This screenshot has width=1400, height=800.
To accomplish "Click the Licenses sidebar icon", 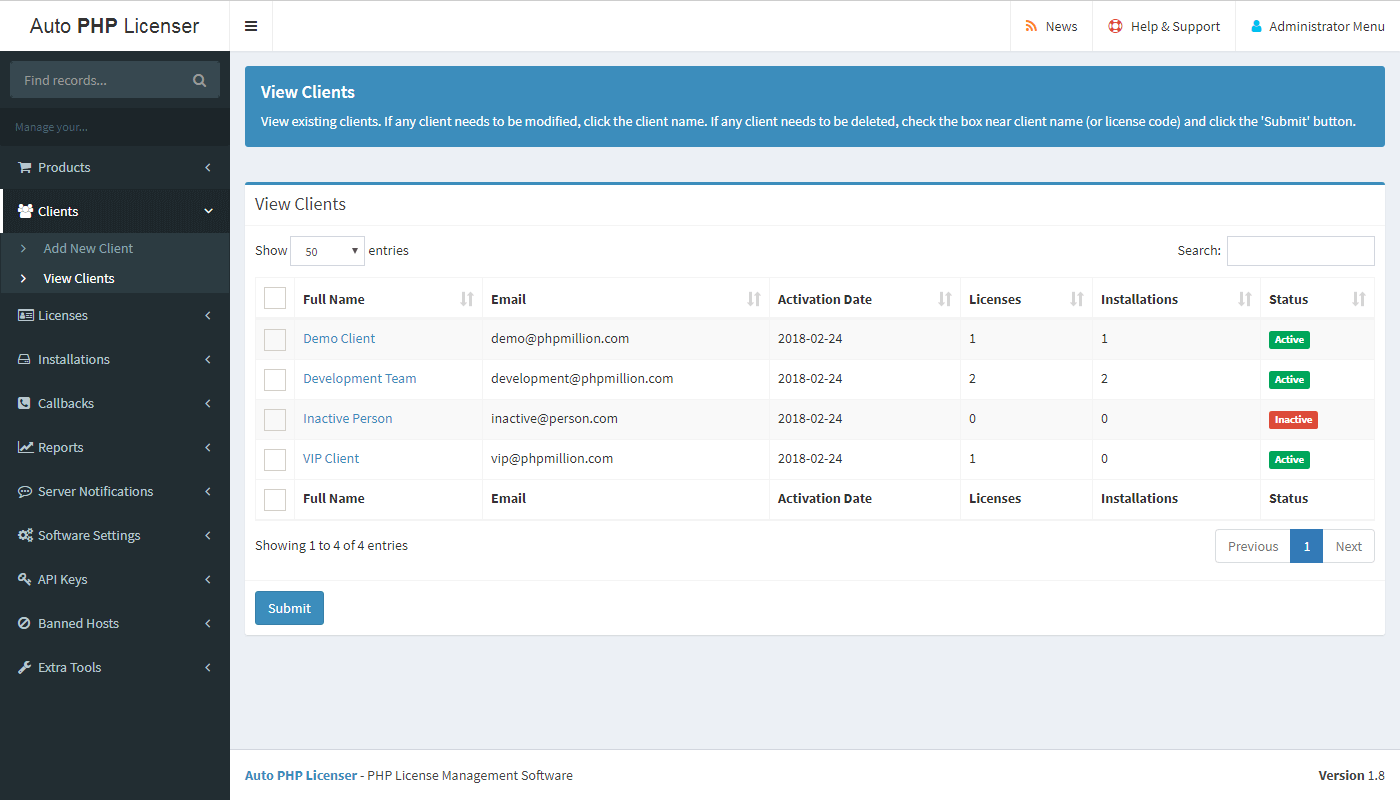I will [x=23, y=315].
